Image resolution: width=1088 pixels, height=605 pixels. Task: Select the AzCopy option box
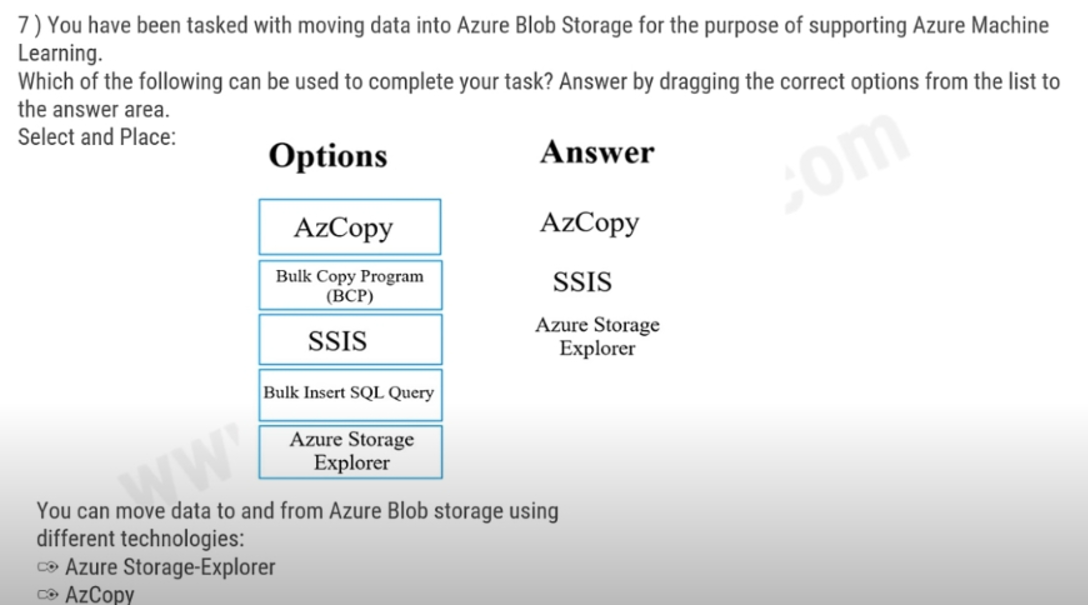click(350, 227)
